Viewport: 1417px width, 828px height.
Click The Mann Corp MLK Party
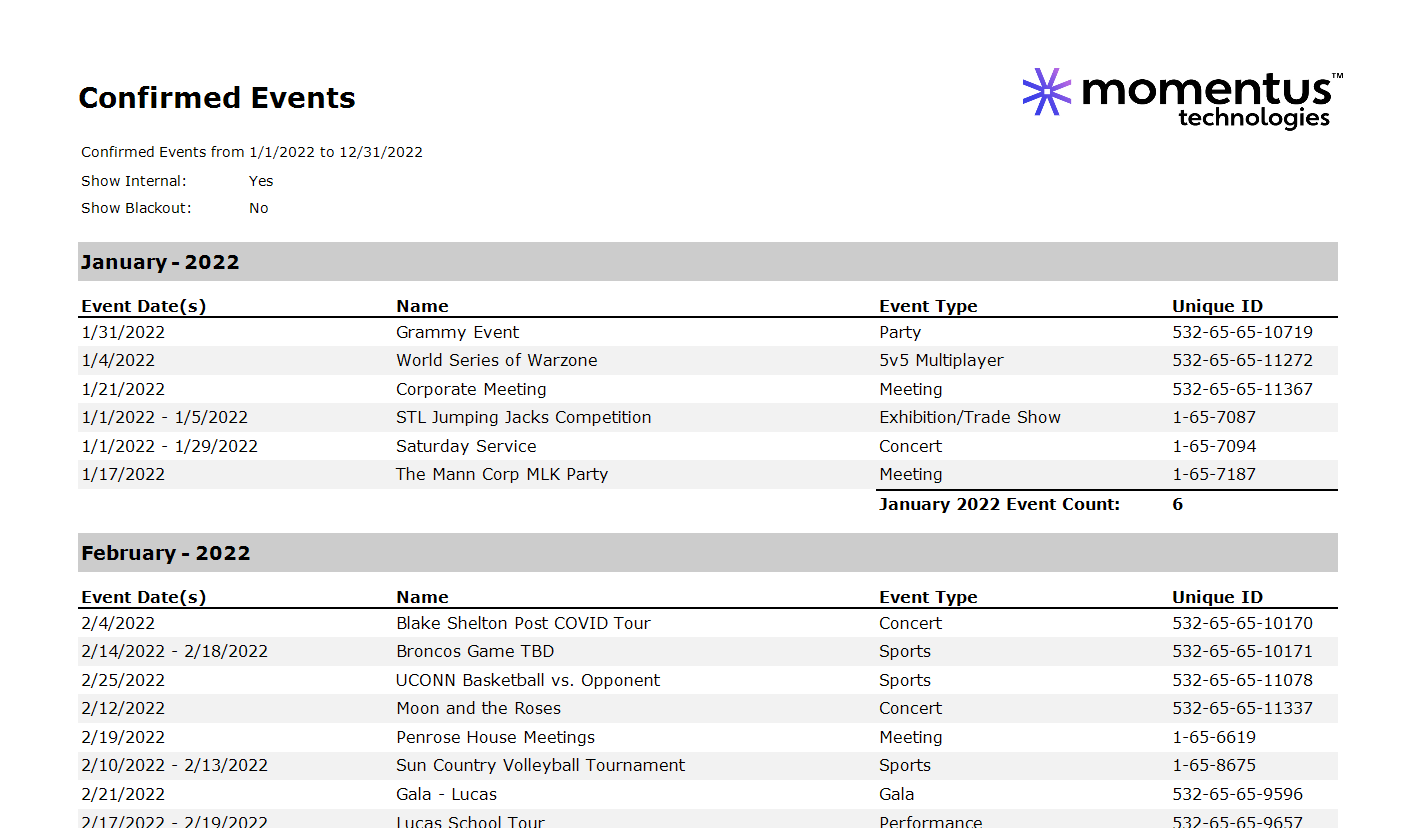click(x=502, y=474)
